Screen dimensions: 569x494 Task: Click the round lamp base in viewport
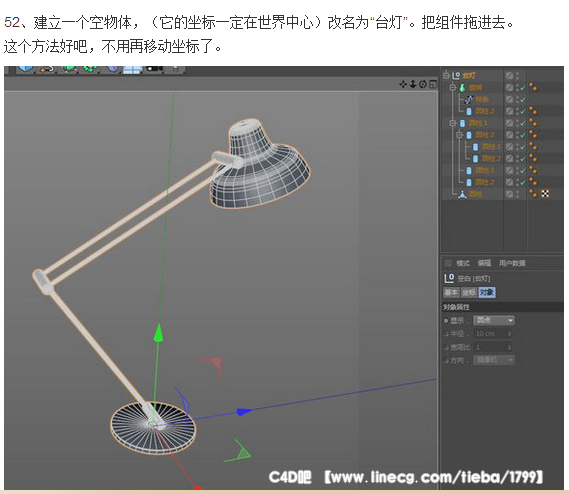coord(153,428)
